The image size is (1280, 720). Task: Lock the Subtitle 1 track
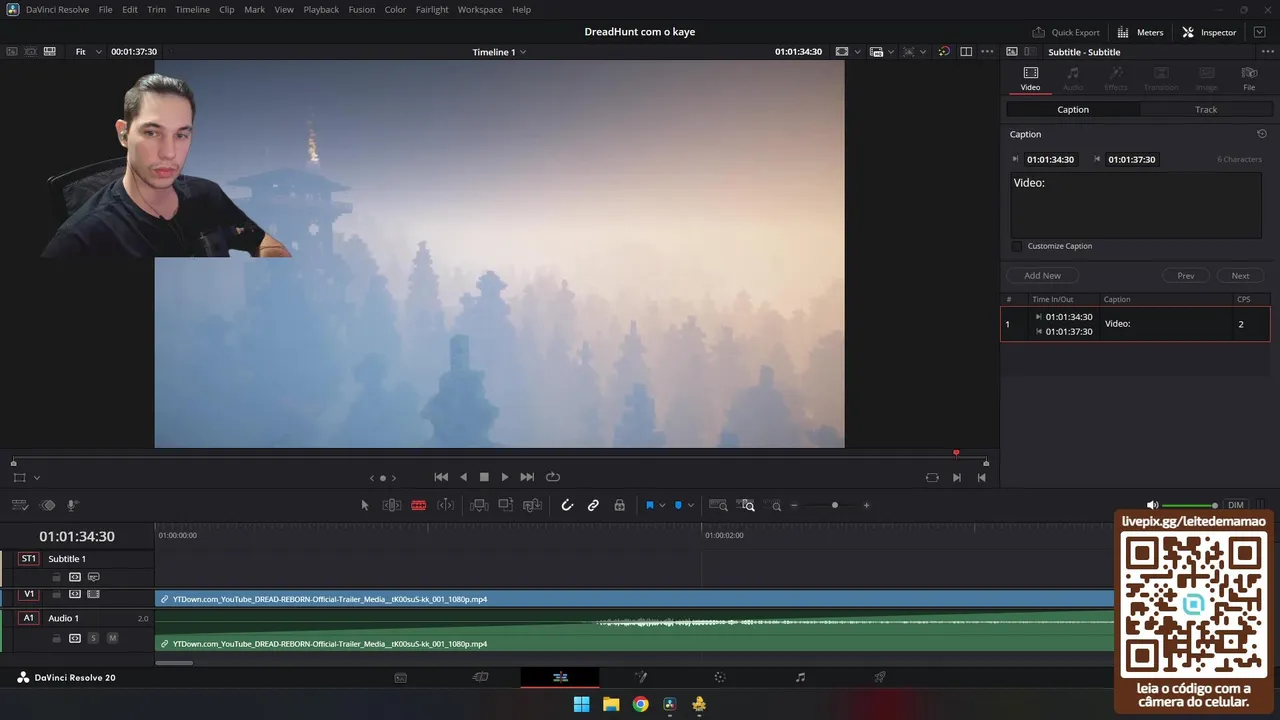tap(57, 577)
